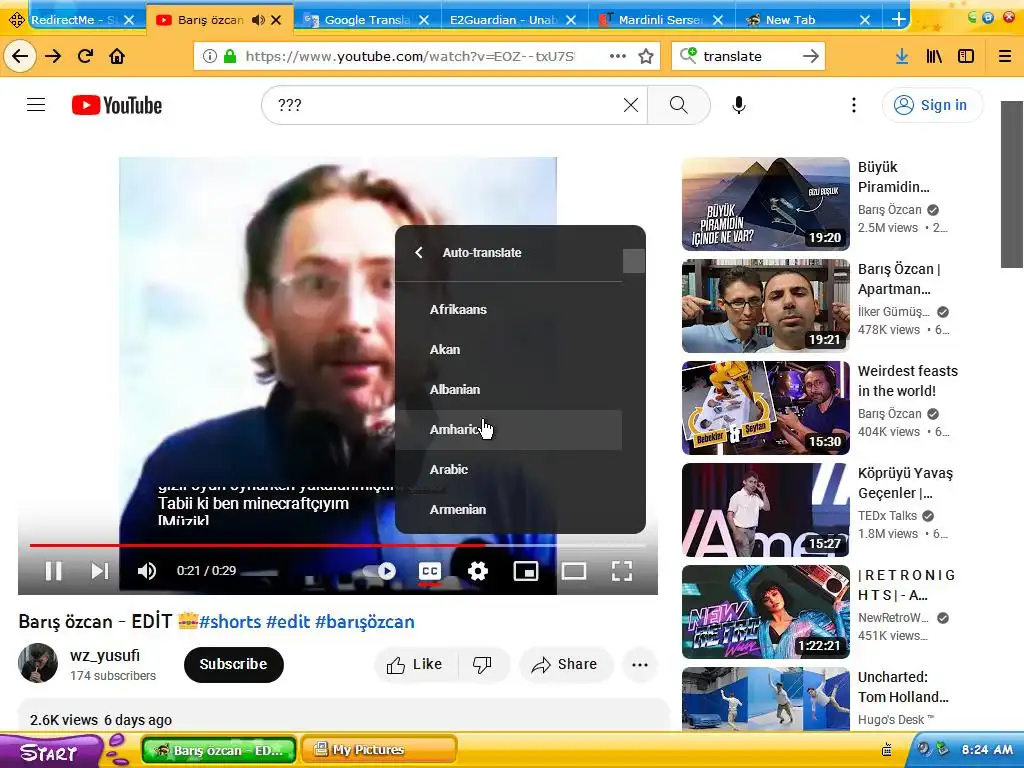
Task: Open more actions ellipsis below video
Action: pos(640,665)
